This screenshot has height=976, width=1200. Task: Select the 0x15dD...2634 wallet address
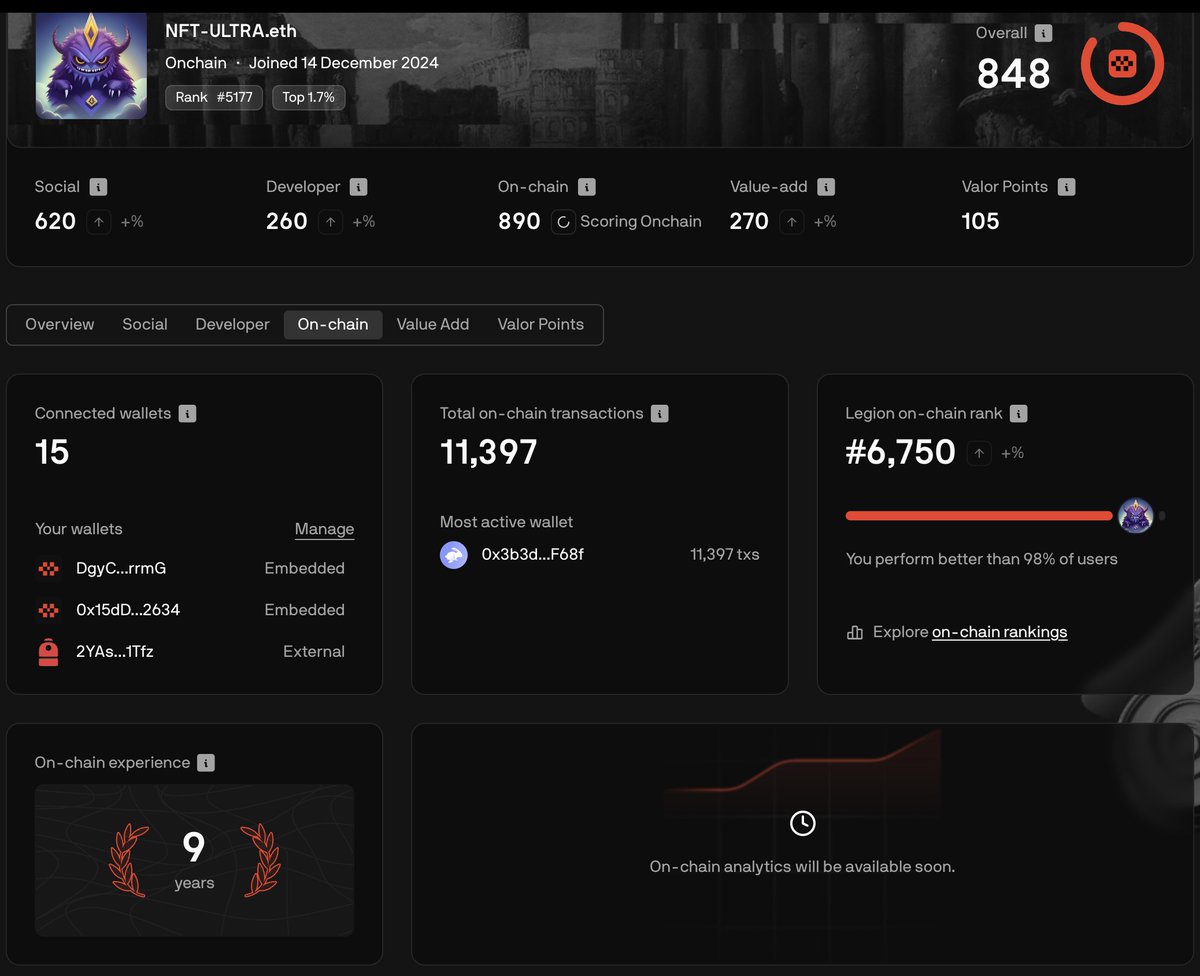point(128,610)
